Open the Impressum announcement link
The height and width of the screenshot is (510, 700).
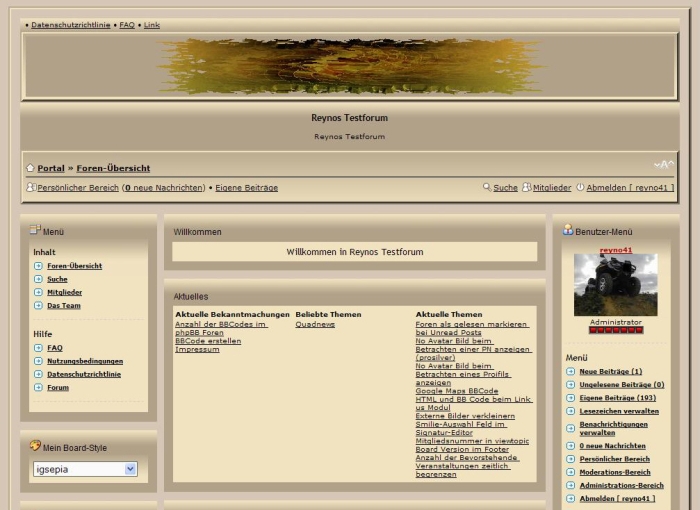coord(197,349)
